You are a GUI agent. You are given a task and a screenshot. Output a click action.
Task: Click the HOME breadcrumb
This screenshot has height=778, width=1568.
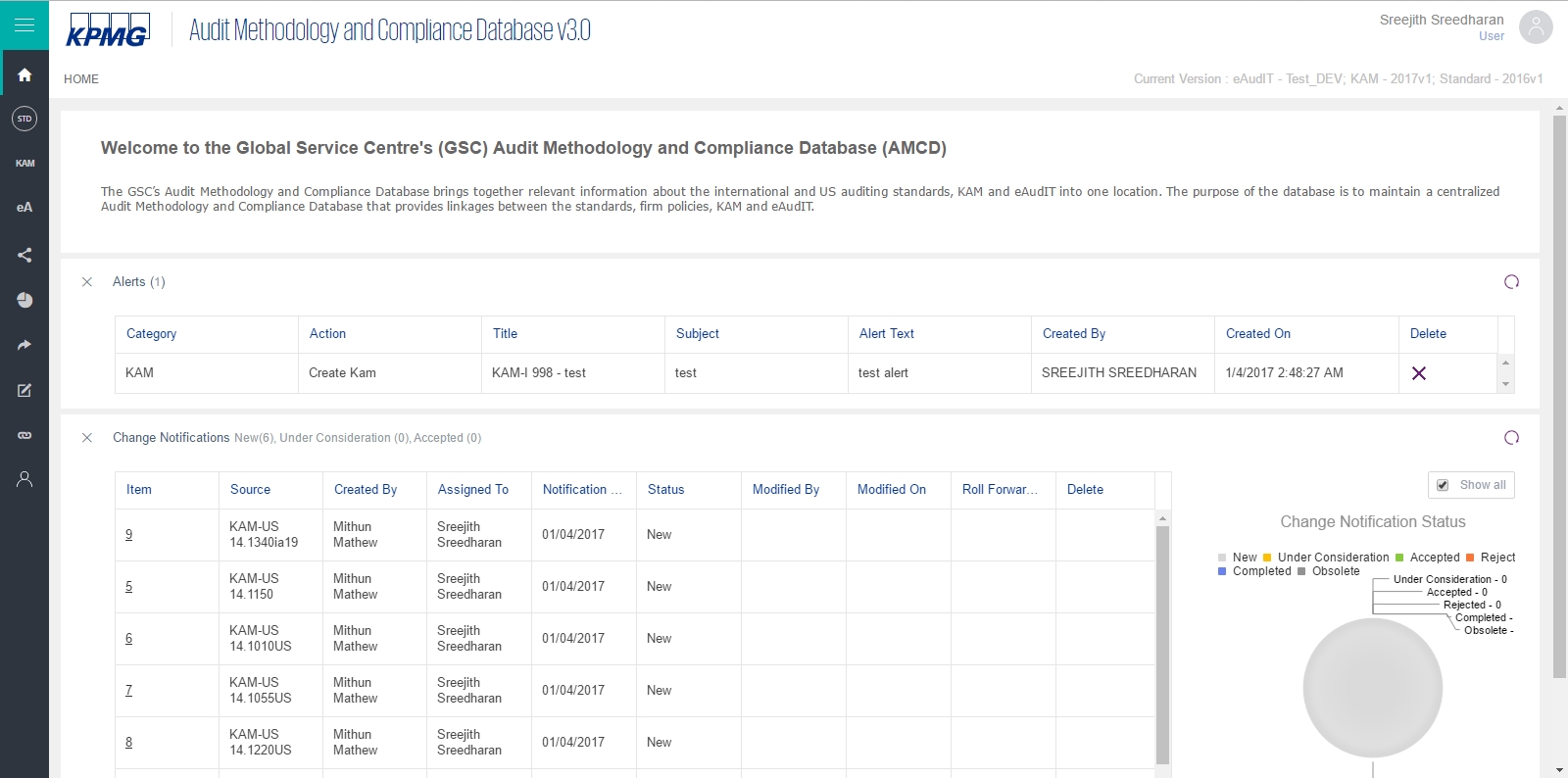(81, 79)
